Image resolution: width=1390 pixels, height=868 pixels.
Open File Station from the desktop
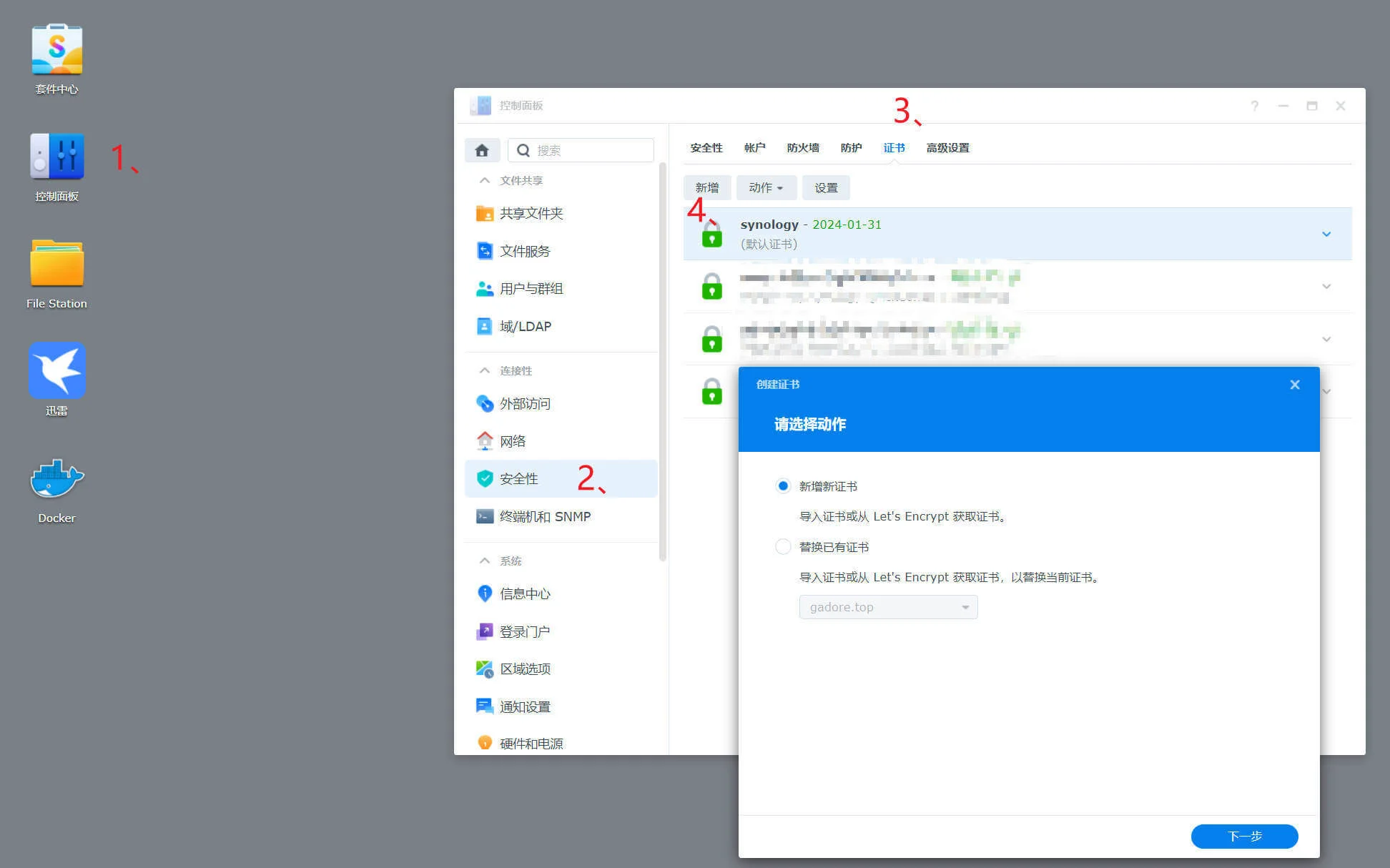click(x=56, y=264)
